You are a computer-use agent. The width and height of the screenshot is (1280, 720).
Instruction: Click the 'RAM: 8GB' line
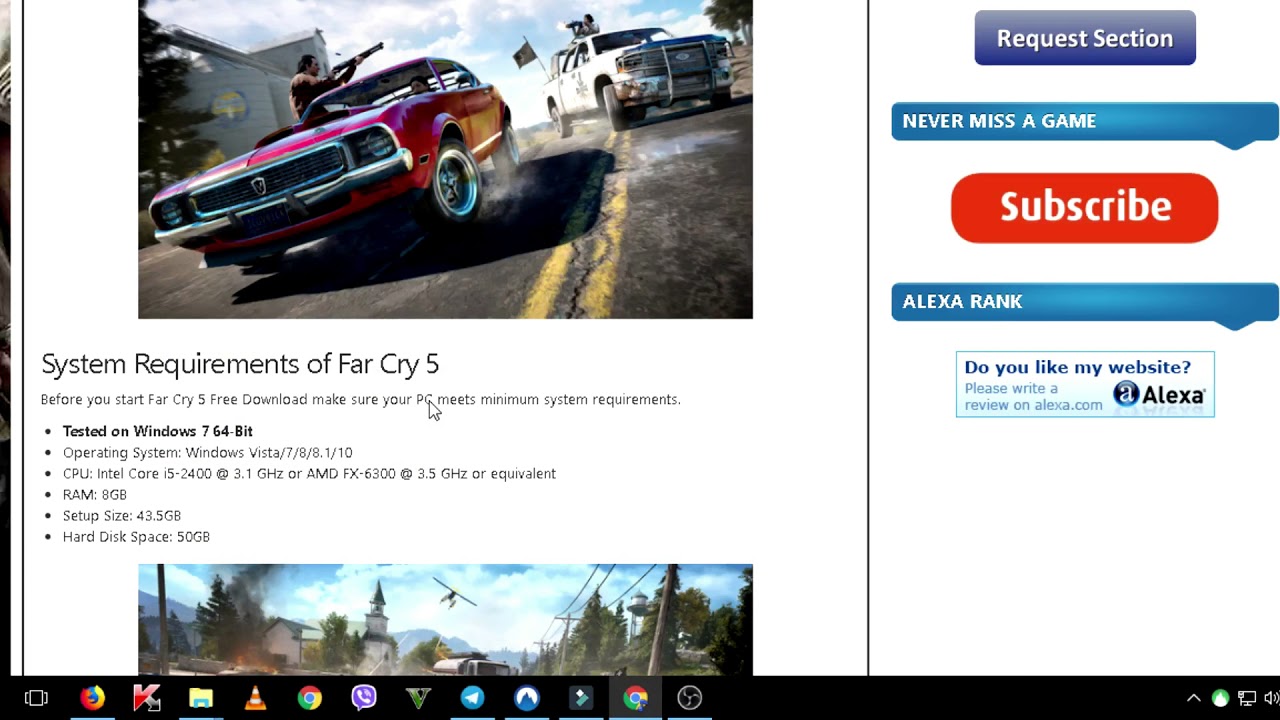[95, 494]
